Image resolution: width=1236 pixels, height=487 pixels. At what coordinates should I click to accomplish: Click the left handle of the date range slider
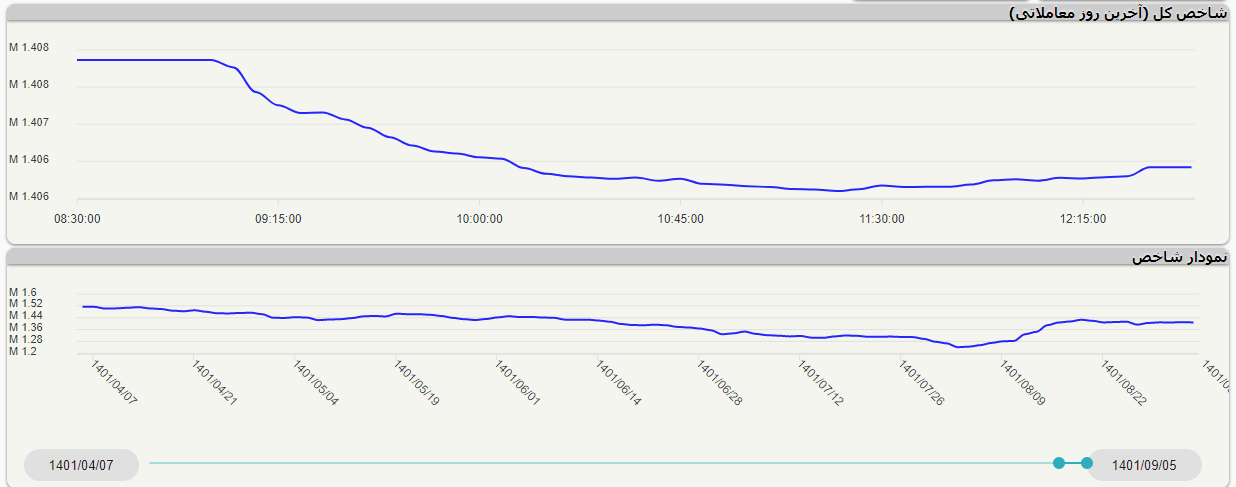pos(1059,463)
